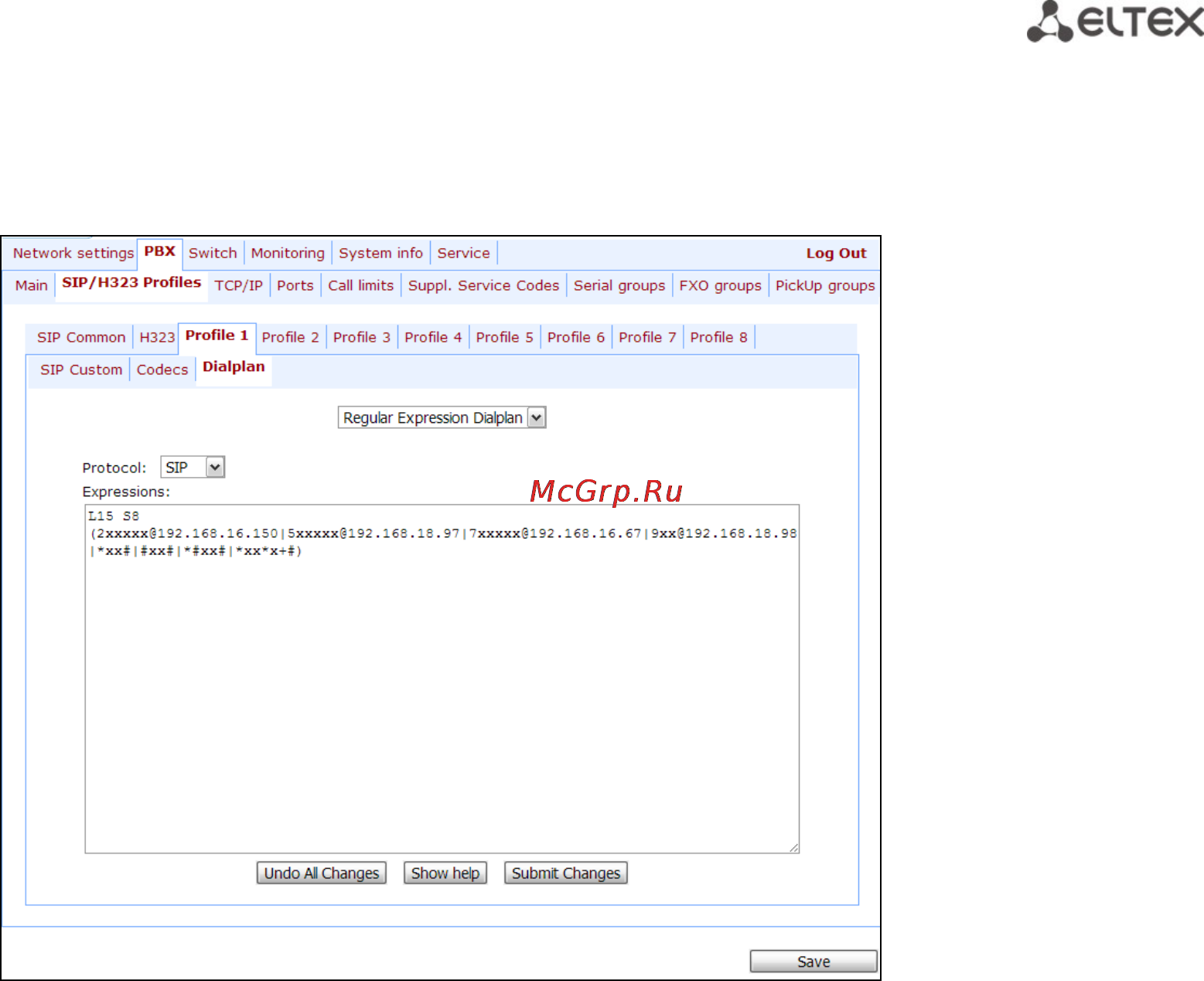Switch to the Profile 3 tab

click(362, 337)
